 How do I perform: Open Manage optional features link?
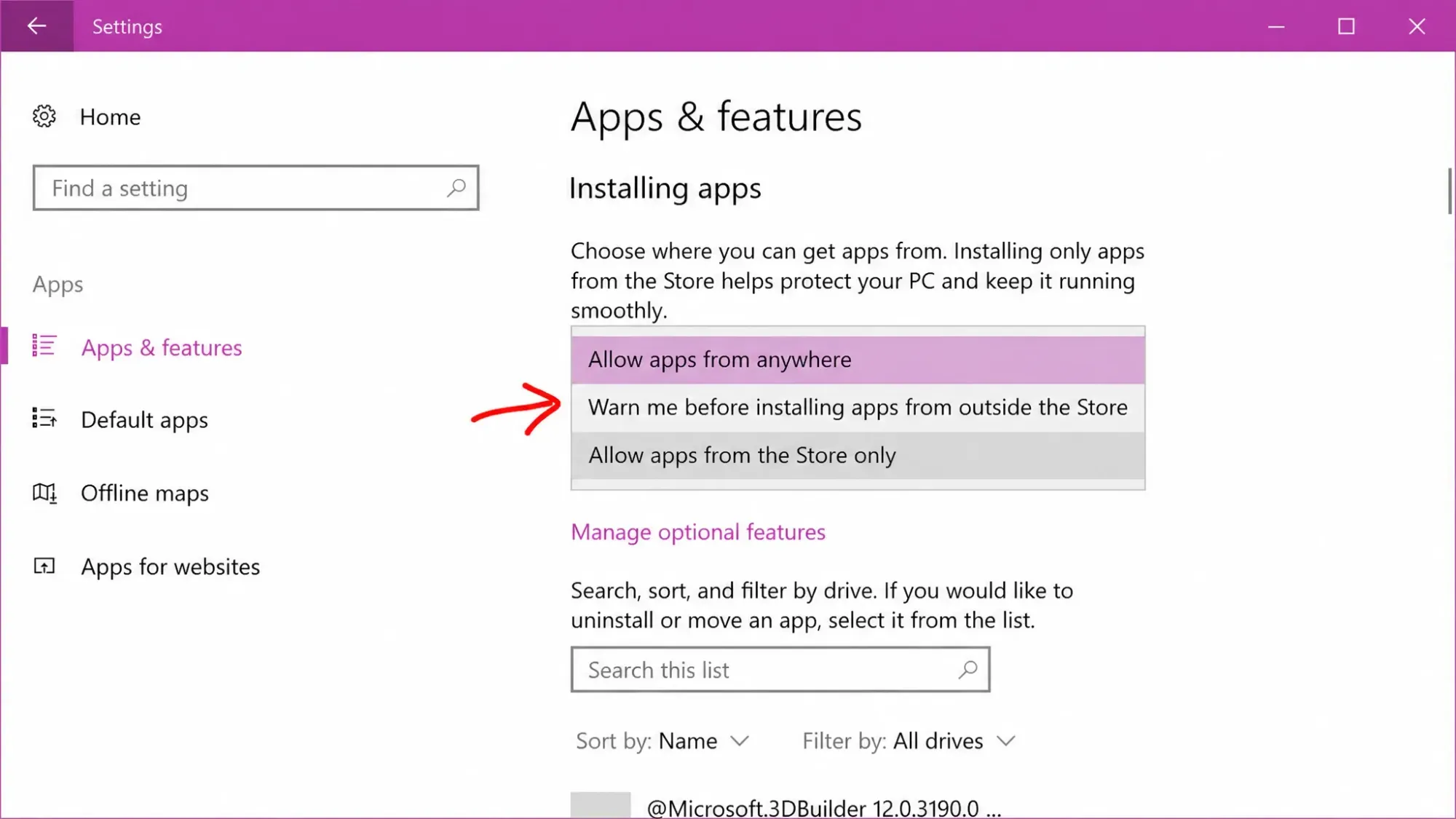[698, 532]
